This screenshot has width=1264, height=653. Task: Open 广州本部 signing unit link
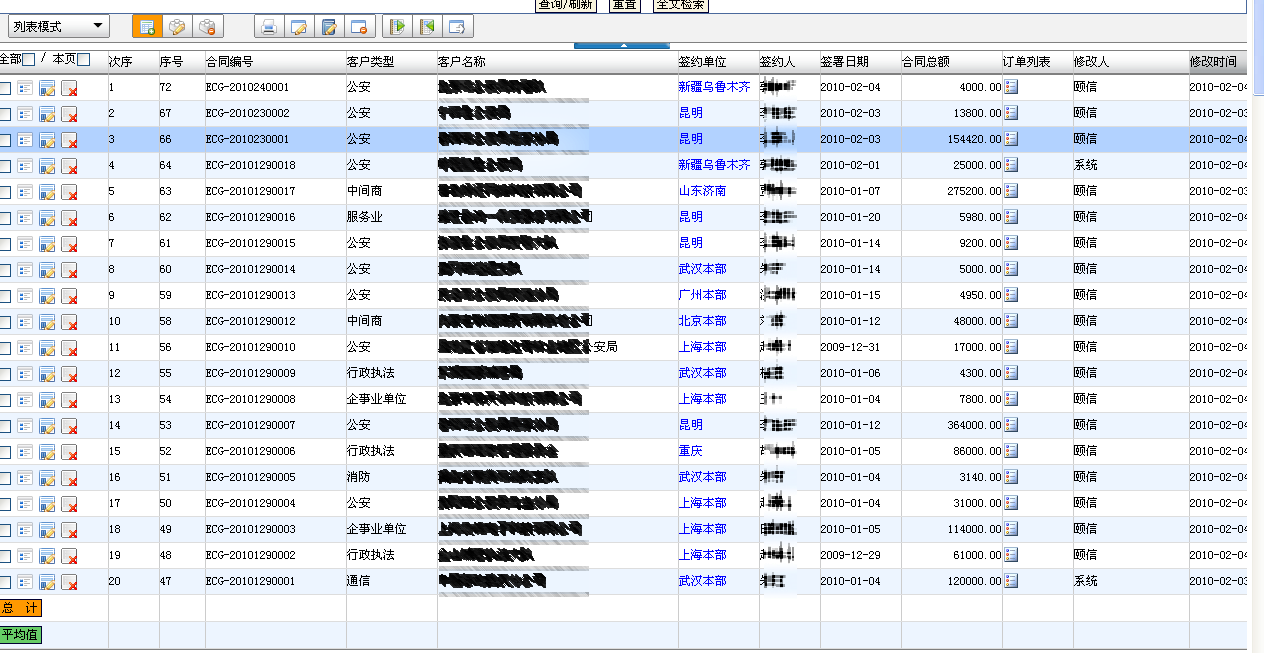click(702, 295)
